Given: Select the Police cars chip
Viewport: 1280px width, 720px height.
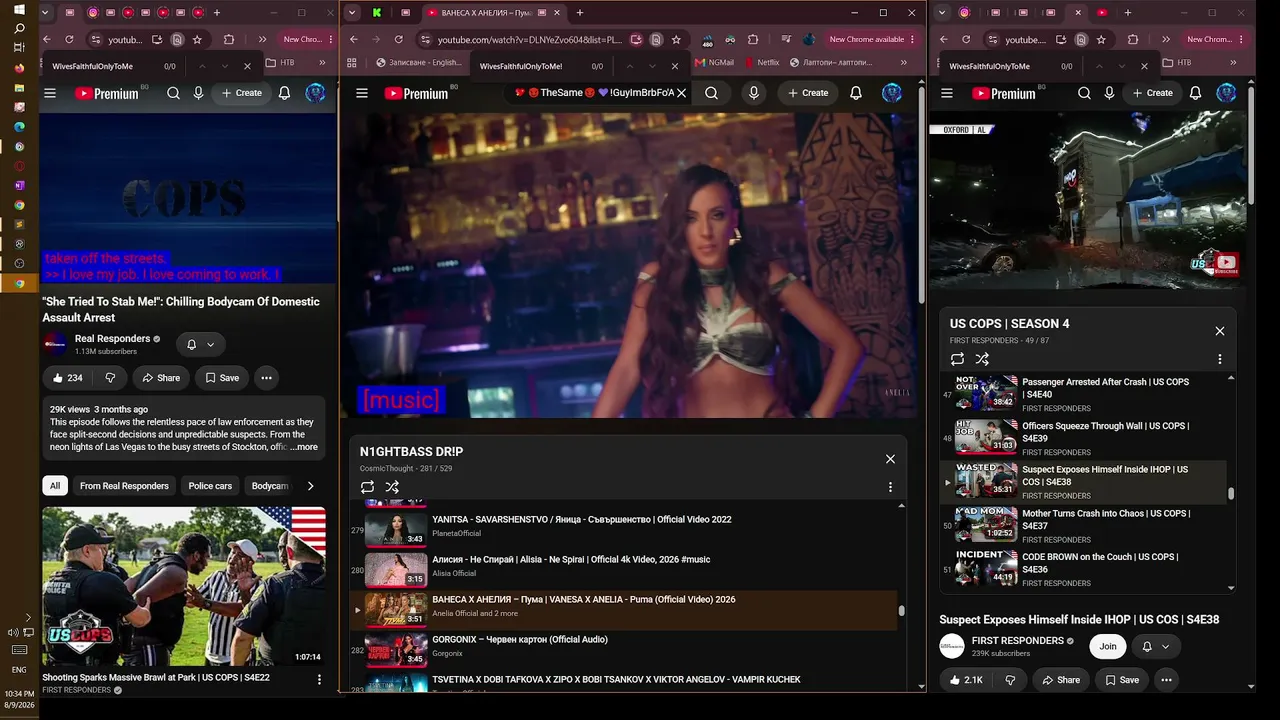Looking at the screenshot, I should 210,486.
